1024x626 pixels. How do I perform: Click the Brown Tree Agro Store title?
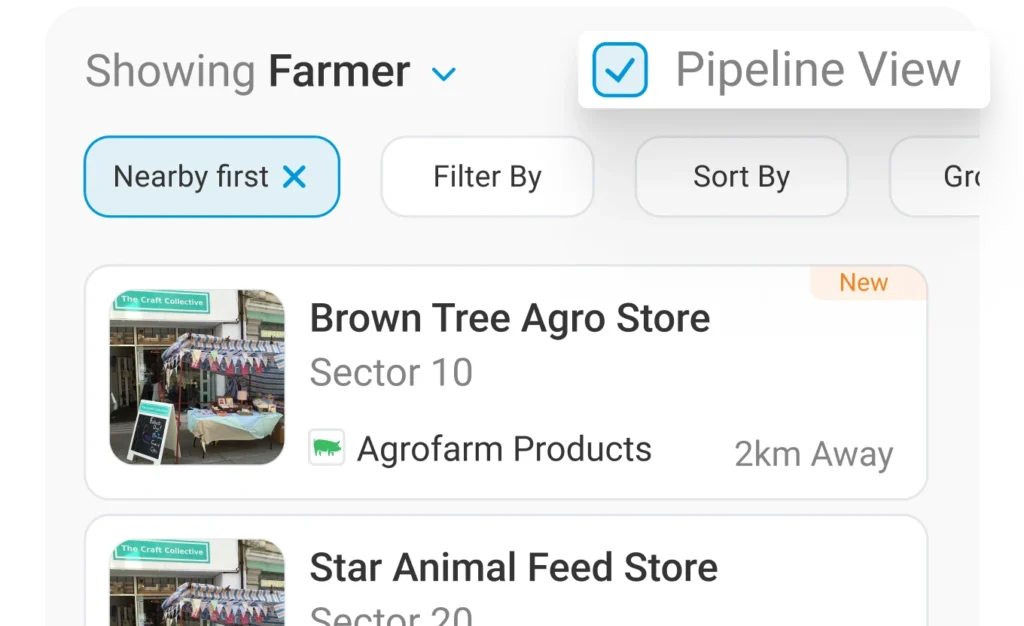tap(509, 319)
